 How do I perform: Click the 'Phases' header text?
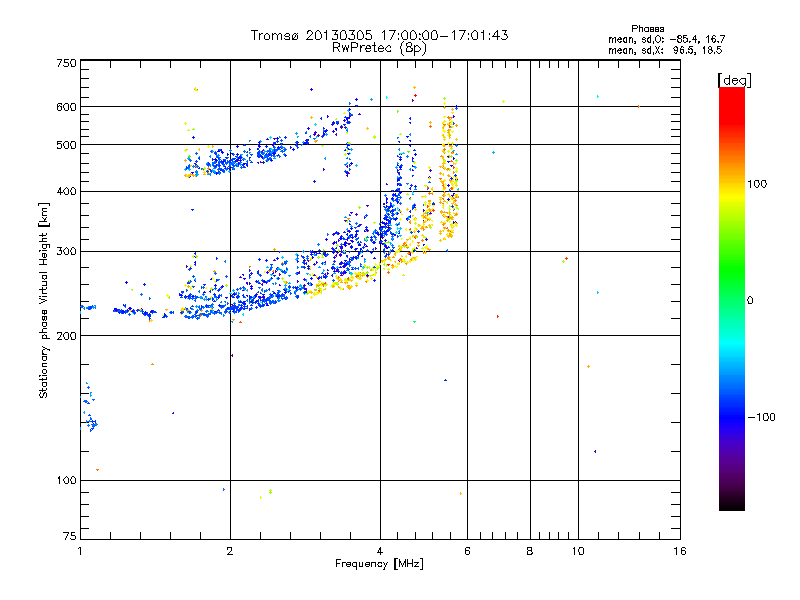pos(647,29)
